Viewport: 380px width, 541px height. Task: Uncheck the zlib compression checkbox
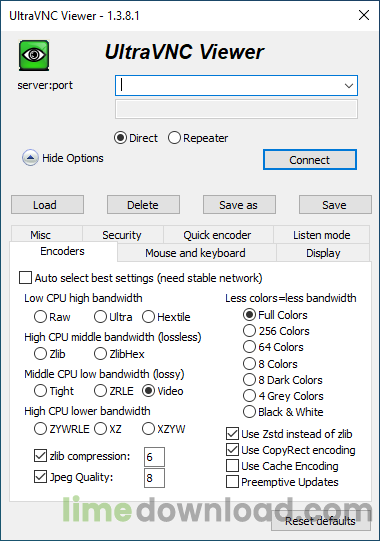pyautogui.click(x=40, y=456)
